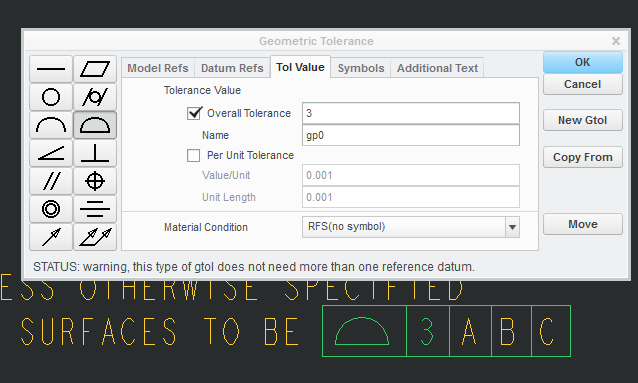Click datum A in the drawing frame
Image resolution: width=638 pixels, height=383 pixels.
(469, 332)
